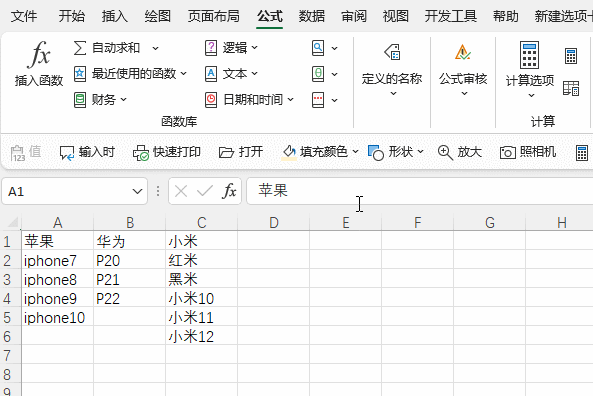Screen dimensions: 593x396
Task: Select cell containing 黑米
Action: tap(201, 279)
